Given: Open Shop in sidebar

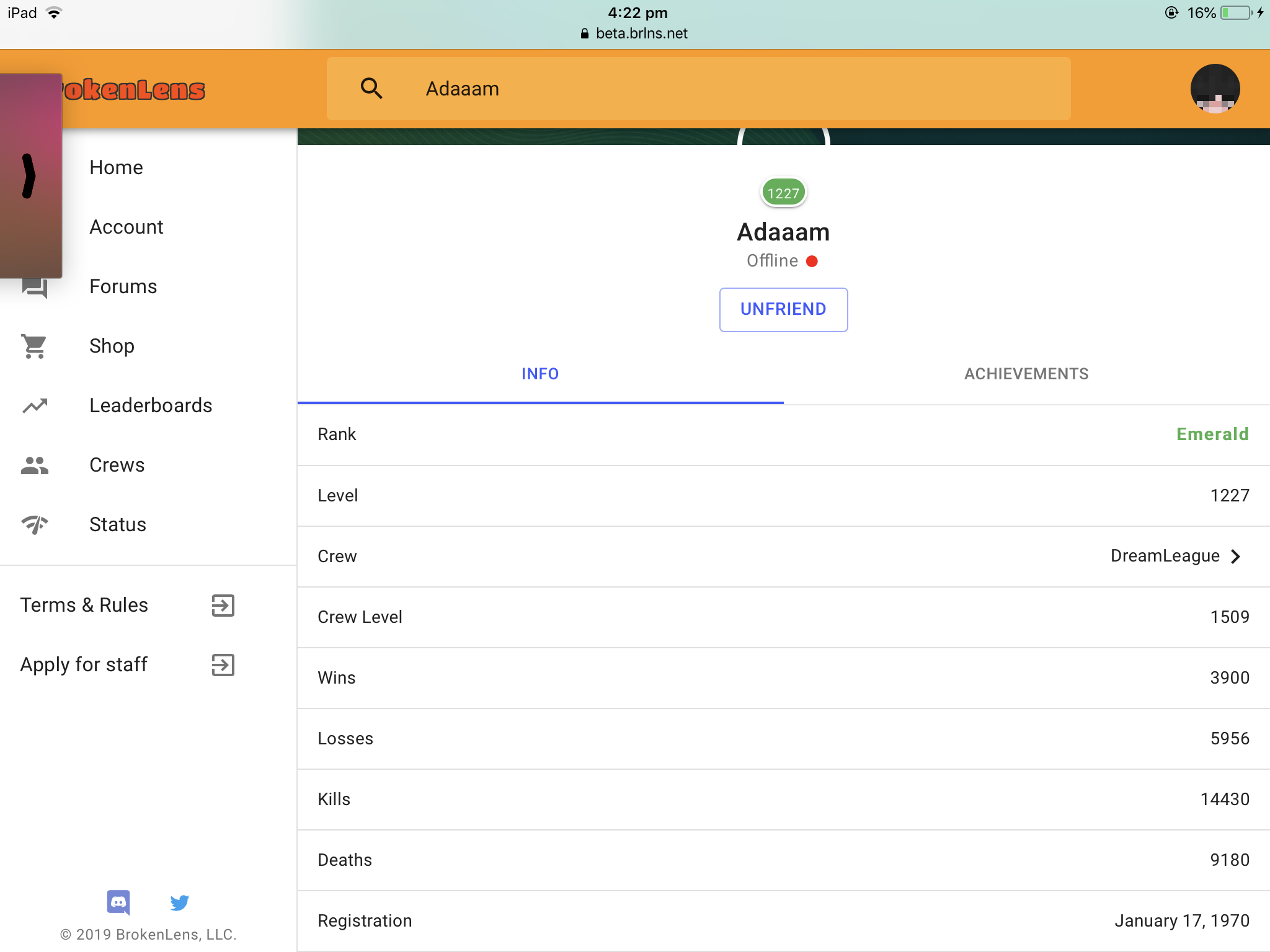Looking at the screenshot, I should tap(112, 346).
